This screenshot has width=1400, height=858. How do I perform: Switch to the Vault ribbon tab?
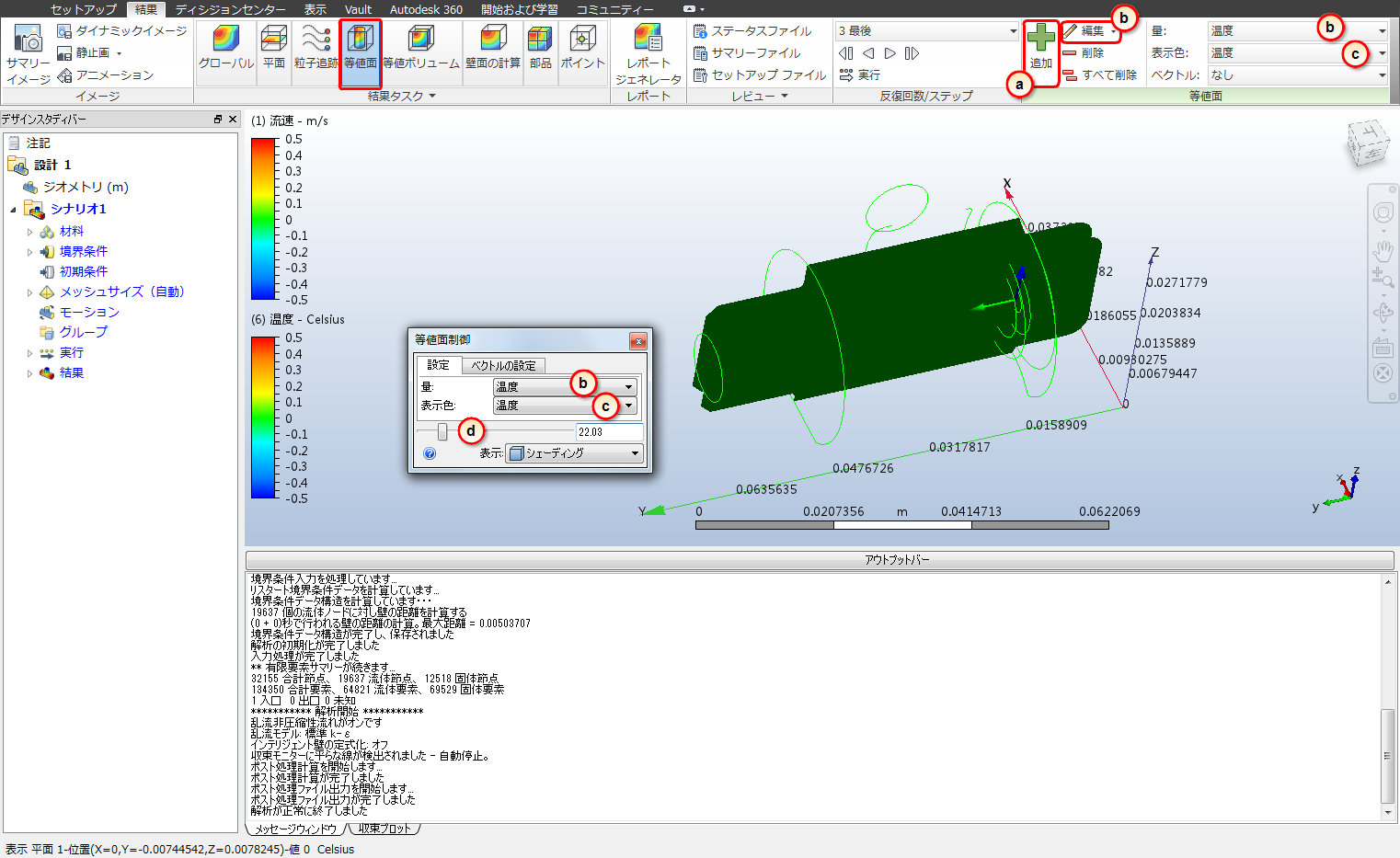pyautogui.click(x=358, y=9)
